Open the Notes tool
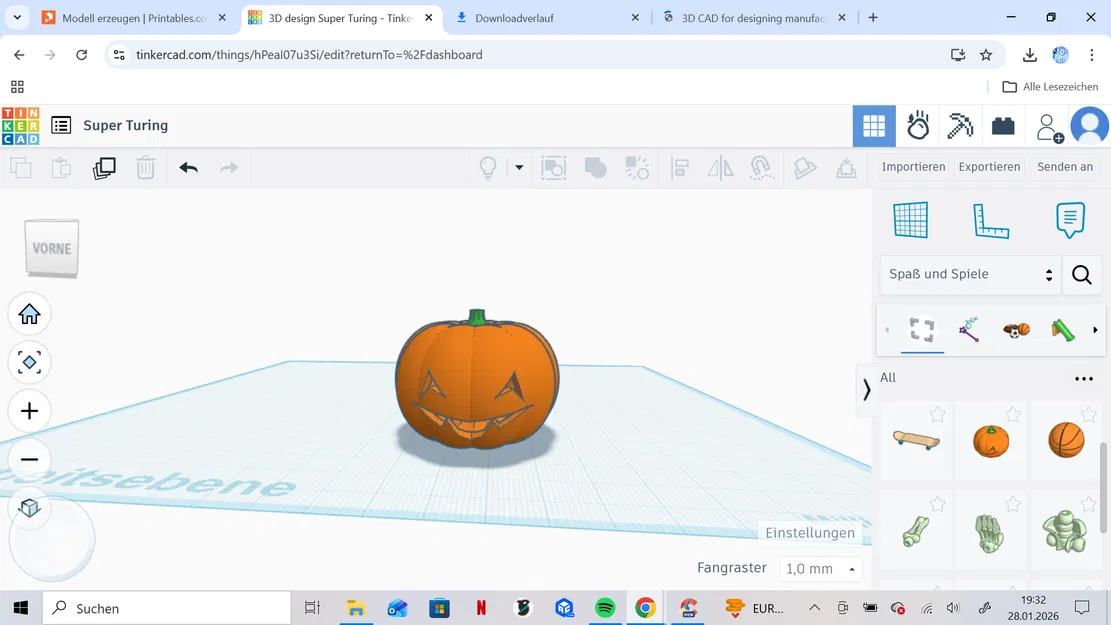 click(x=1070, y=220)
